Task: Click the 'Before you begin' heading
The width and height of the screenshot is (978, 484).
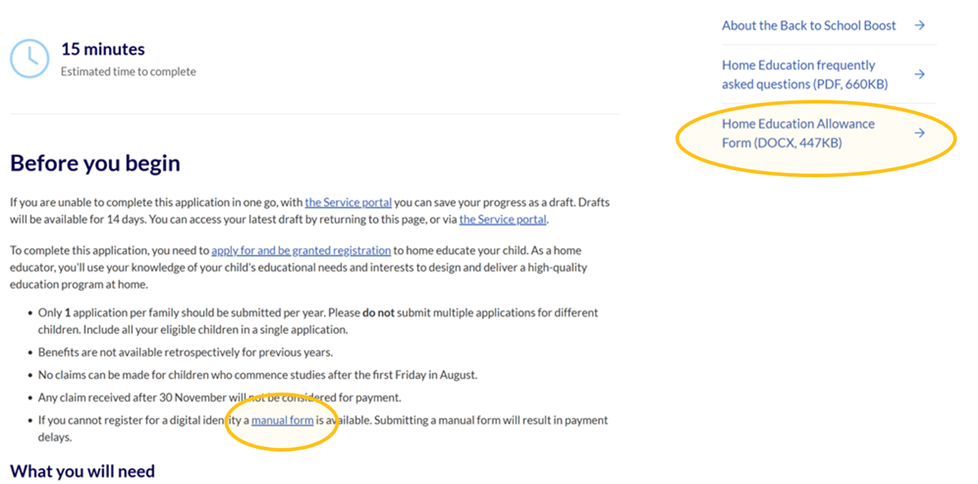Action: (95, 163)
